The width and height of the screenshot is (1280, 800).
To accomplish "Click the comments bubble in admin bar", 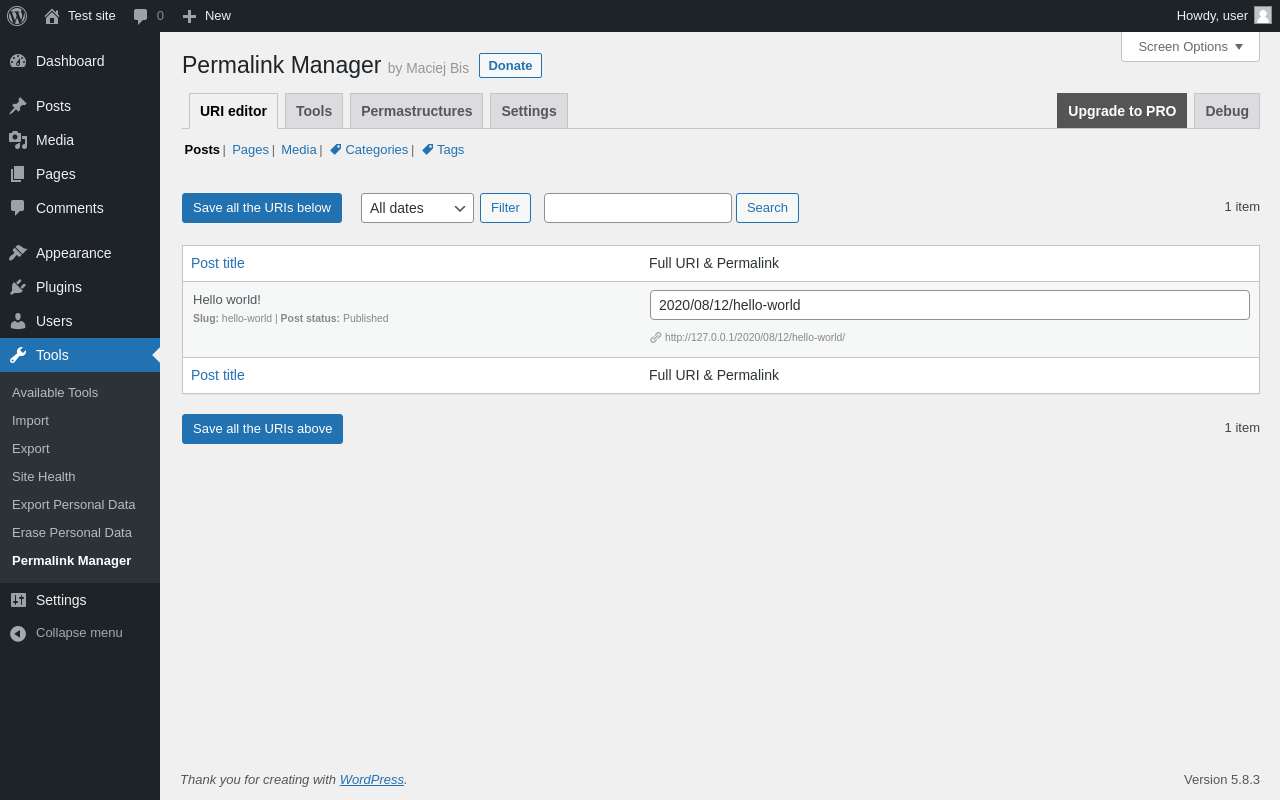I will coord(141,16).
